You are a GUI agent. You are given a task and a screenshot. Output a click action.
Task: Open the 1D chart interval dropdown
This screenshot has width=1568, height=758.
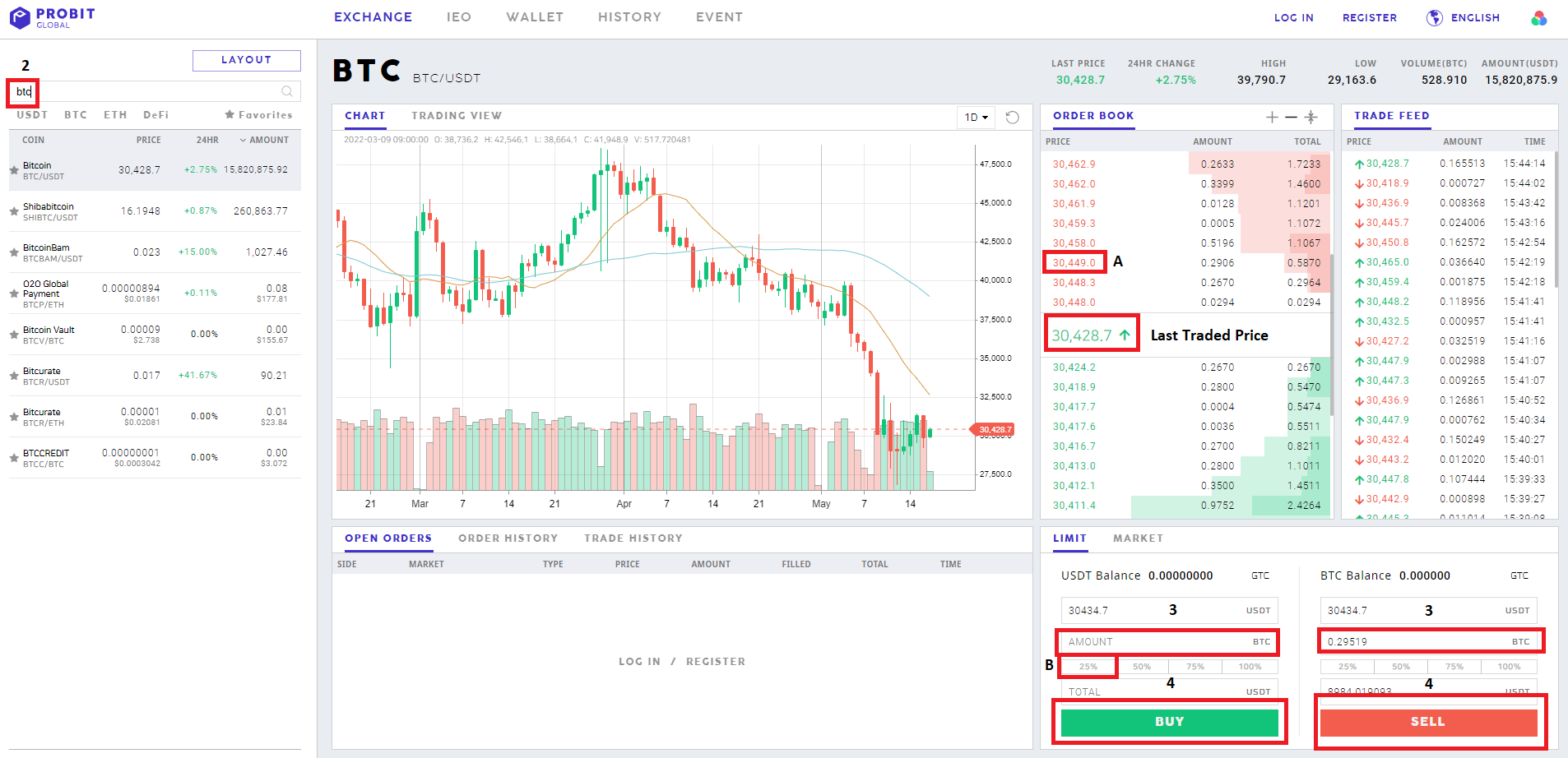coord(976,118)
